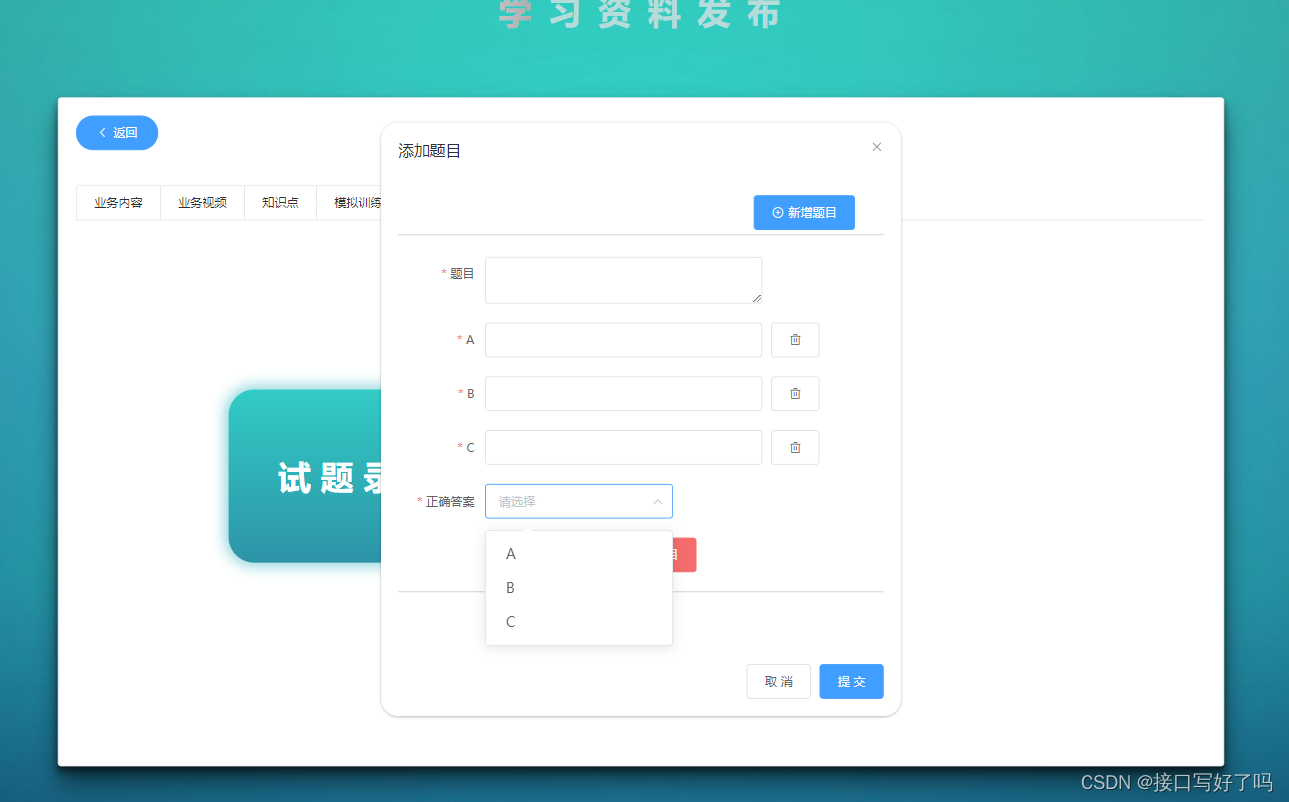Choose answer B from the dropdown list
Screen dimensions: 1289x802
tap(579, 588)
